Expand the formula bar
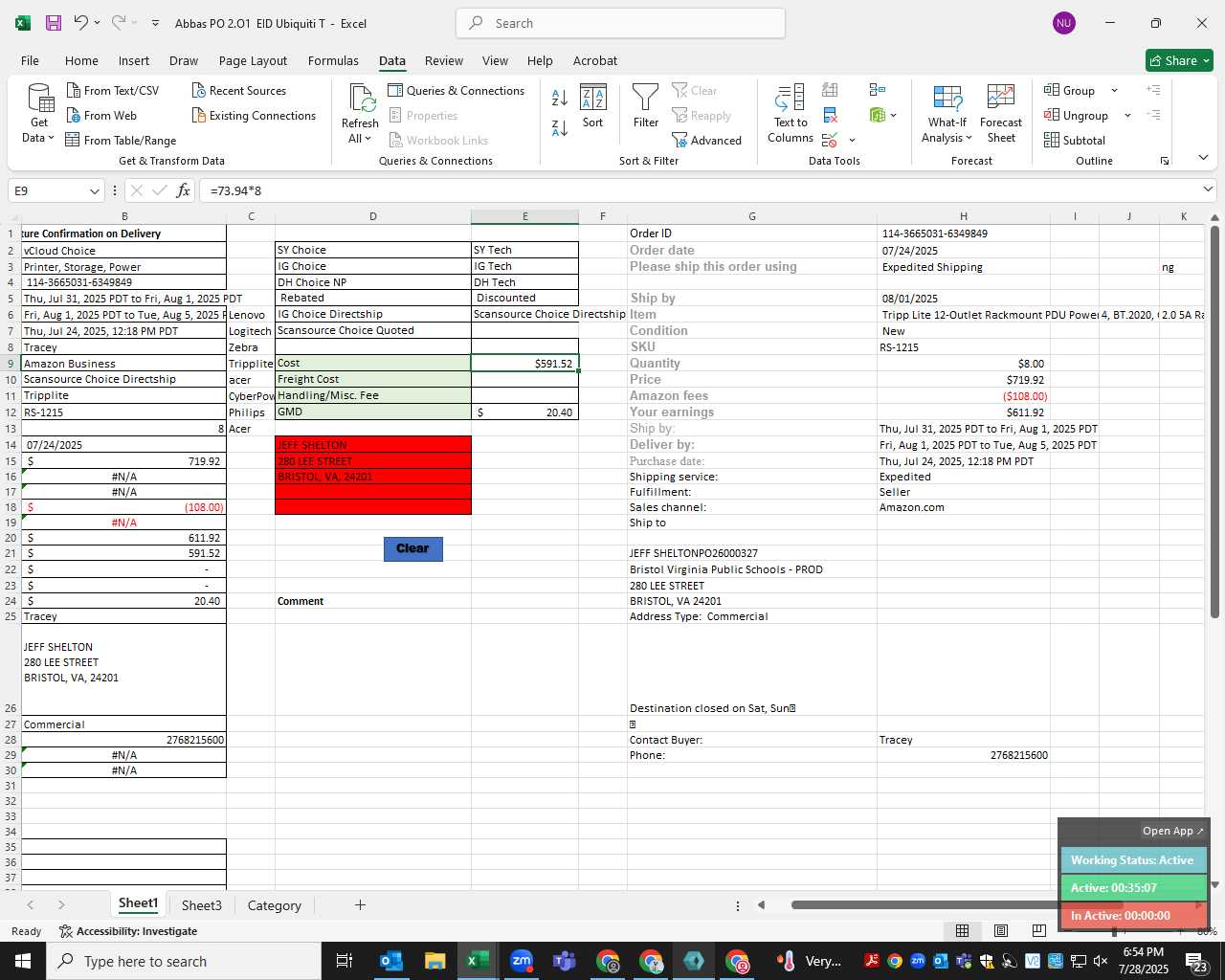Screen dimensions: 1225x980 1208,189
